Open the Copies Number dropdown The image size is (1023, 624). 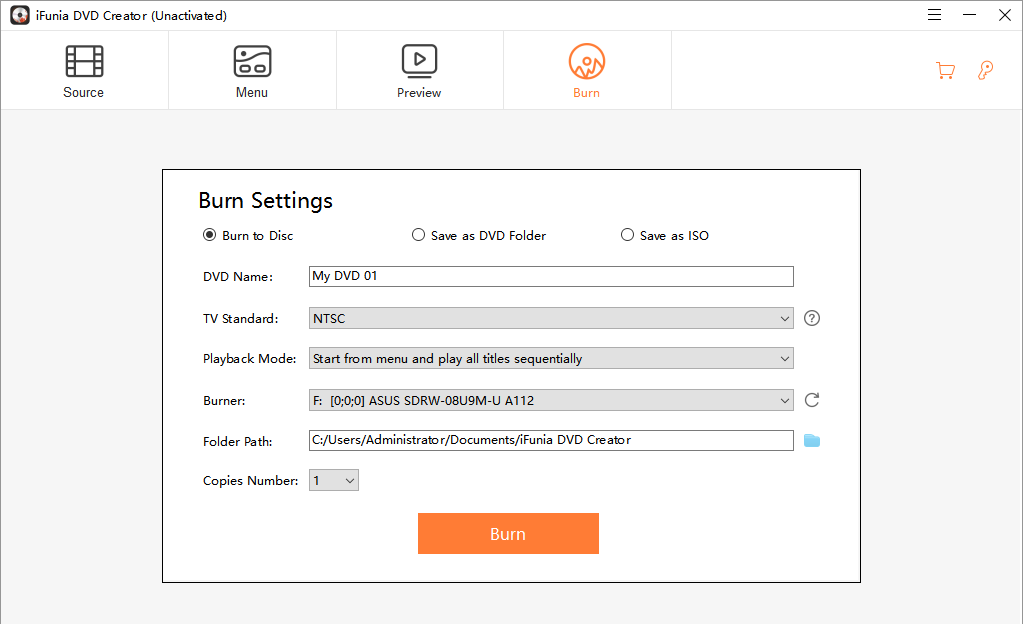tap(334, 481)
